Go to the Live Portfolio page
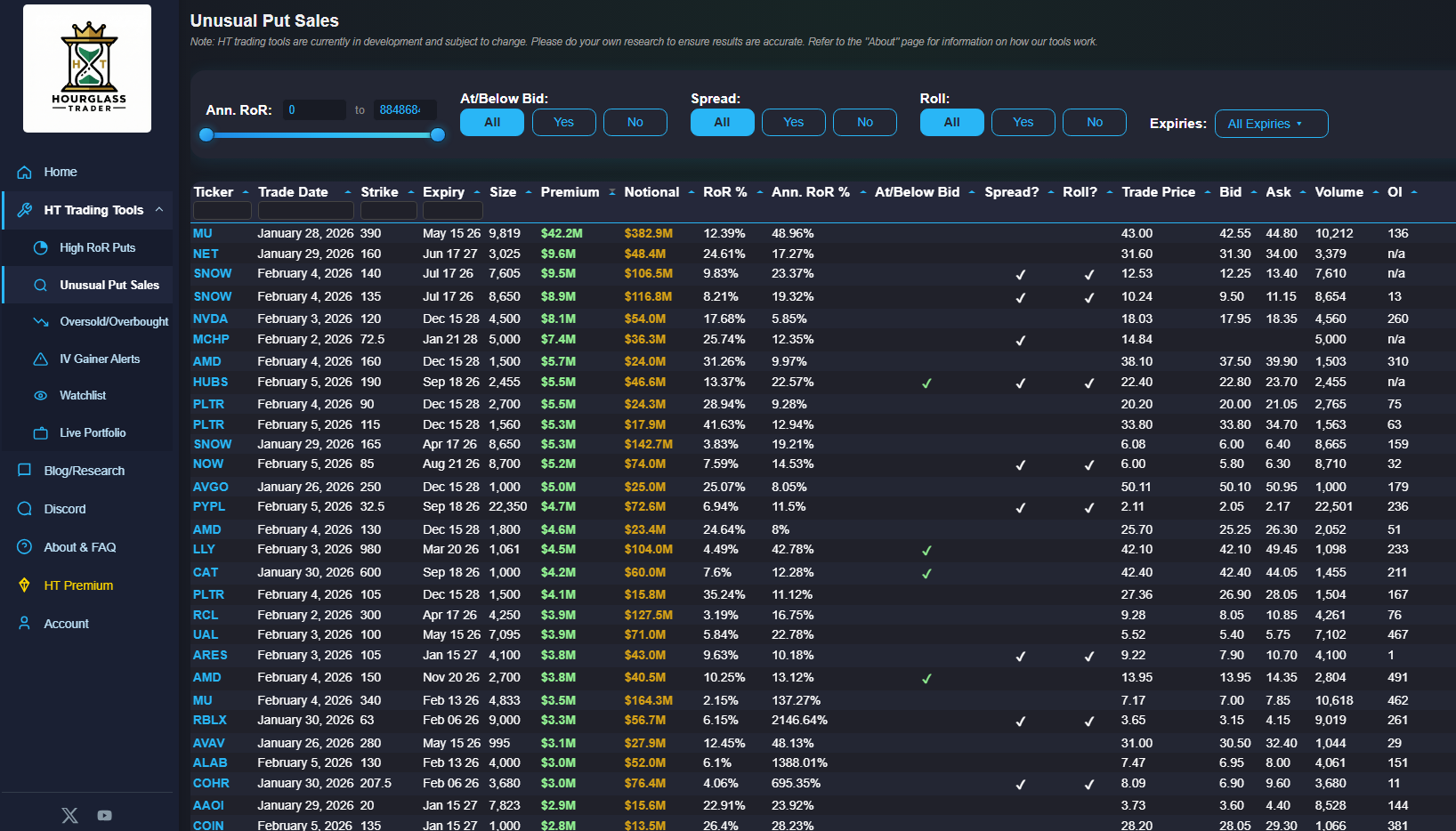This screenshot has height=831, width=1456. pos(93,433)
